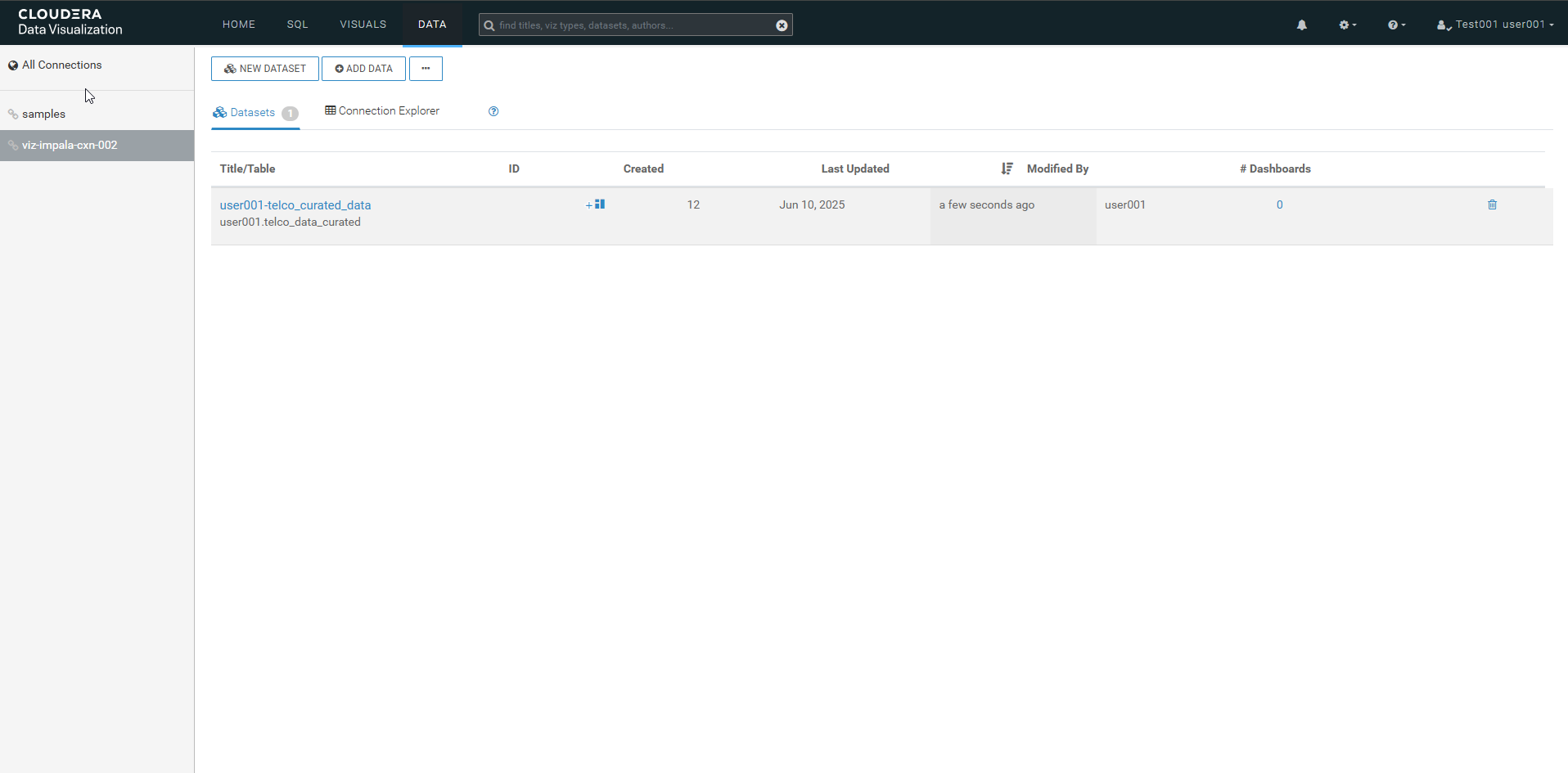Sort by ID column header
The image size is (1568, 773).
pos(514,169)
